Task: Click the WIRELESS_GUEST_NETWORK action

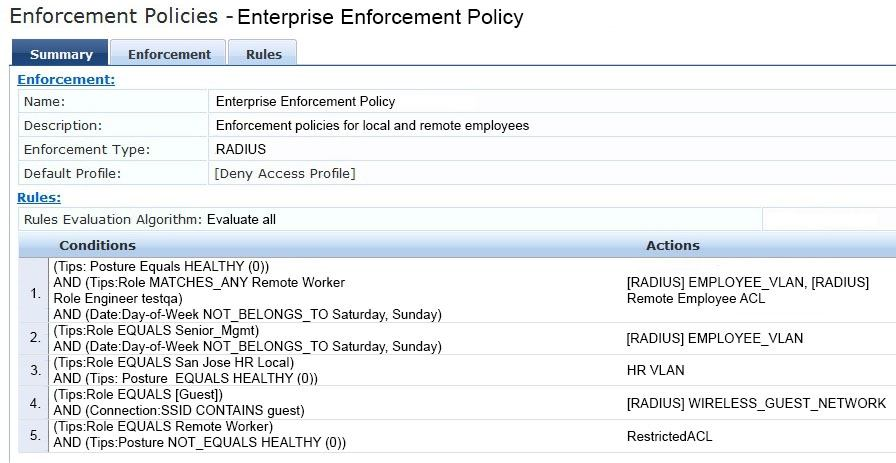Action: [755, 403]
